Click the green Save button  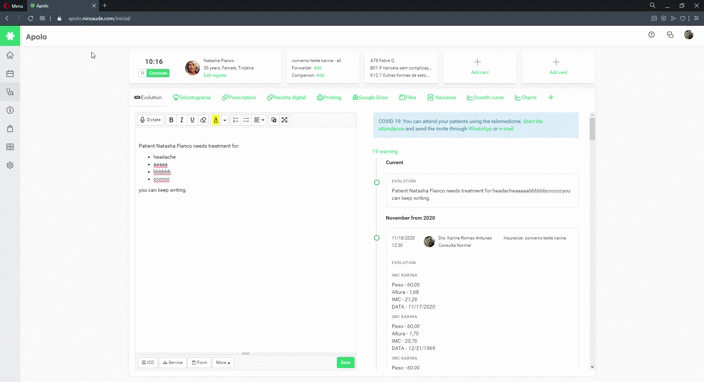[345, 362]
